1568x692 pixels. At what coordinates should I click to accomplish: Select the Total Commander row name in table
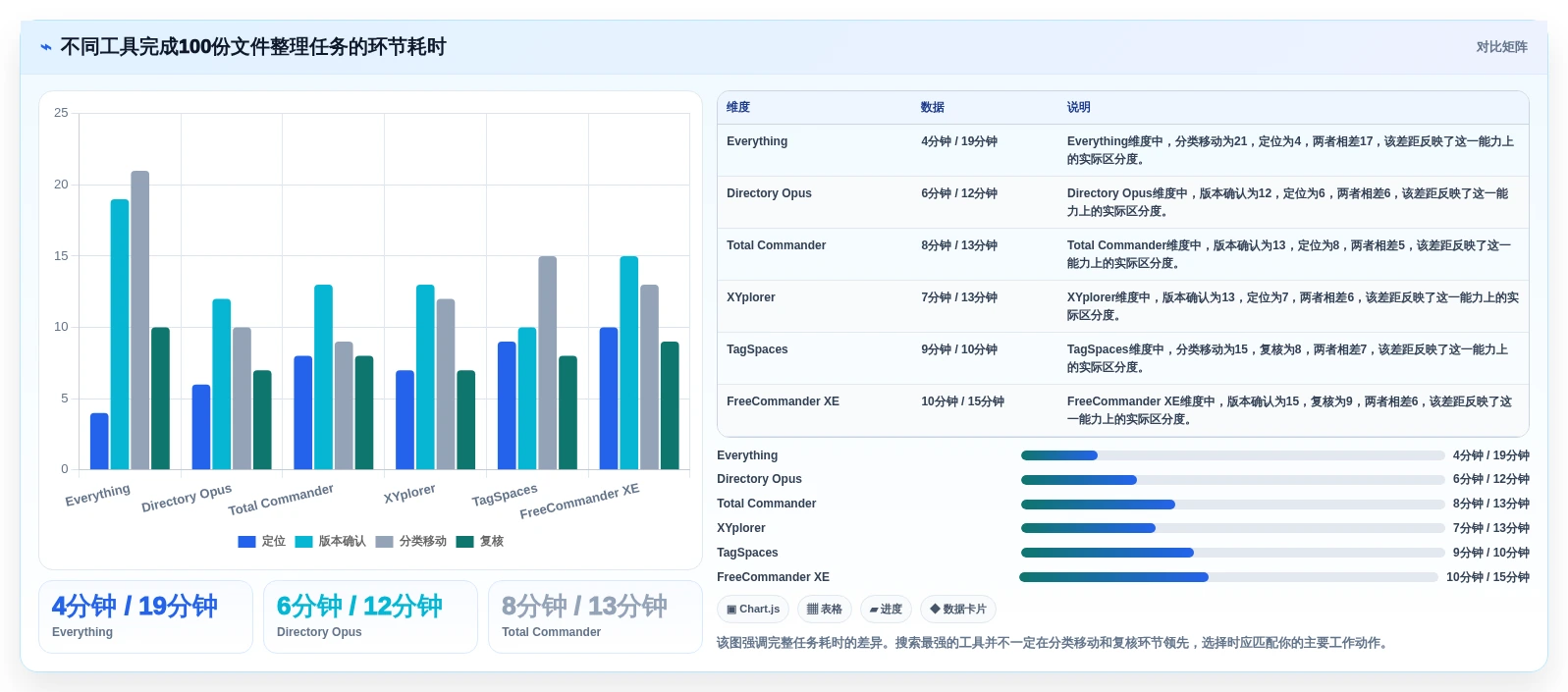(x=776, y=245)
